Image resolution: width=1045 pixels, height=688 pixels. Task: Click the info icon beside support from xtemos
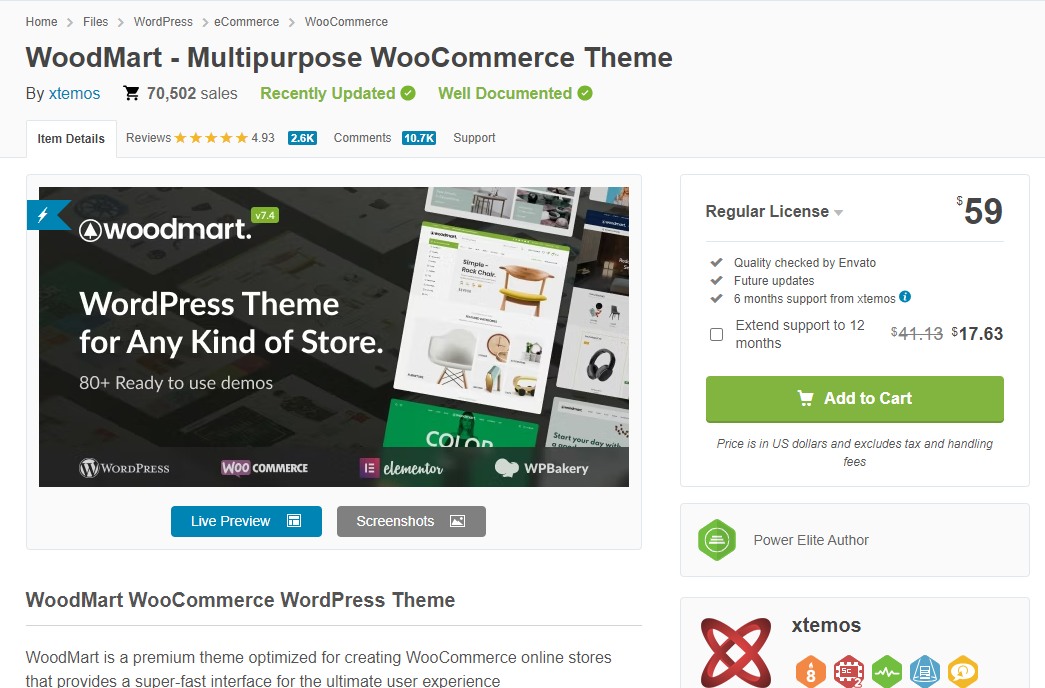tap(904, 297)
